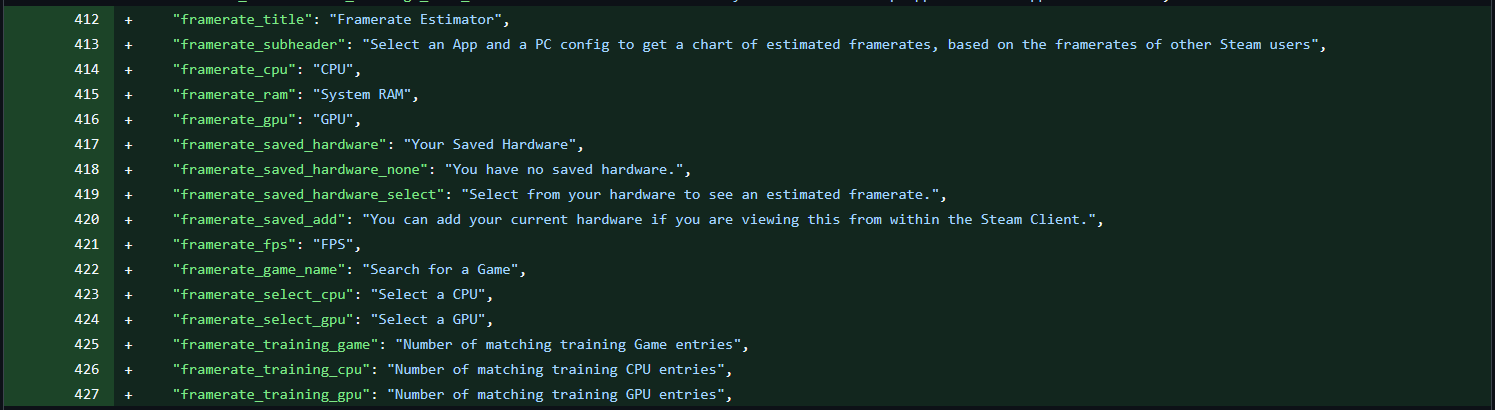Select line number 427 in the gutter
The image size is (1495, 410).
point(87,395)
